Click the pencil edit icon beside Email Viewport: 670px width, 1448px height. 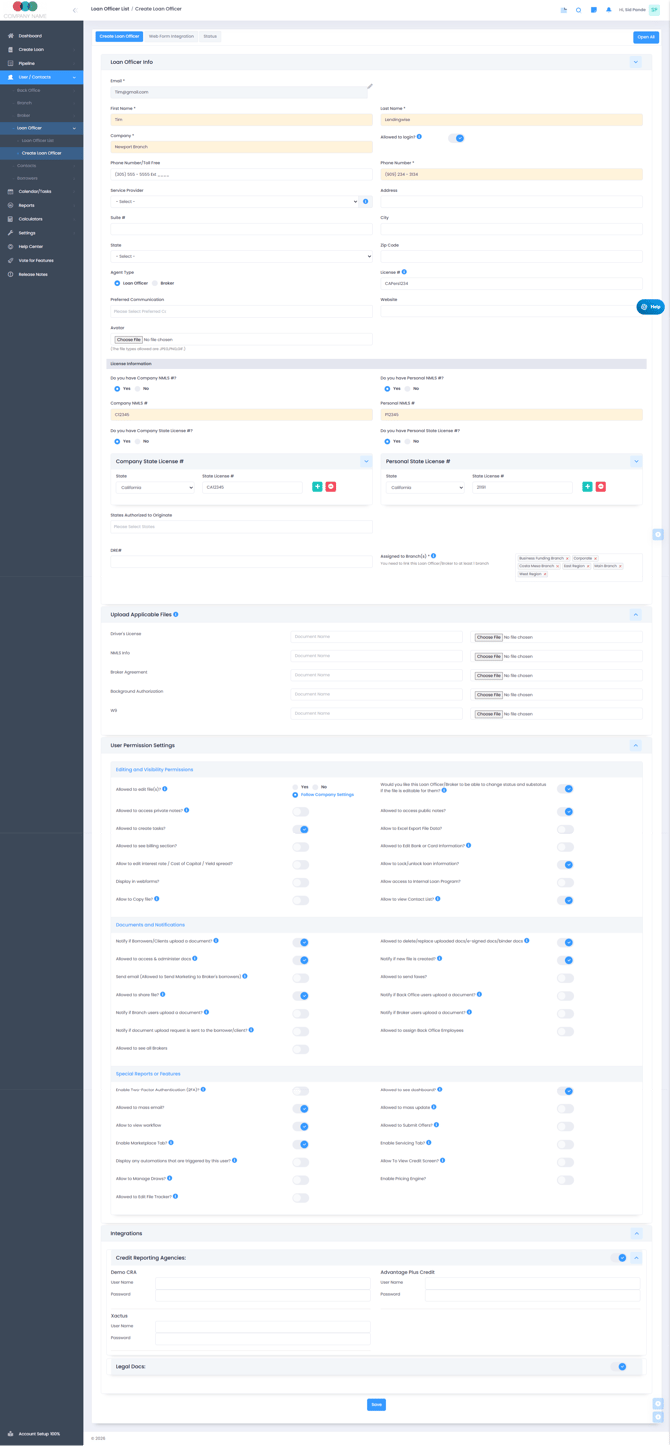pyautogui.click(x=370, y=86)
